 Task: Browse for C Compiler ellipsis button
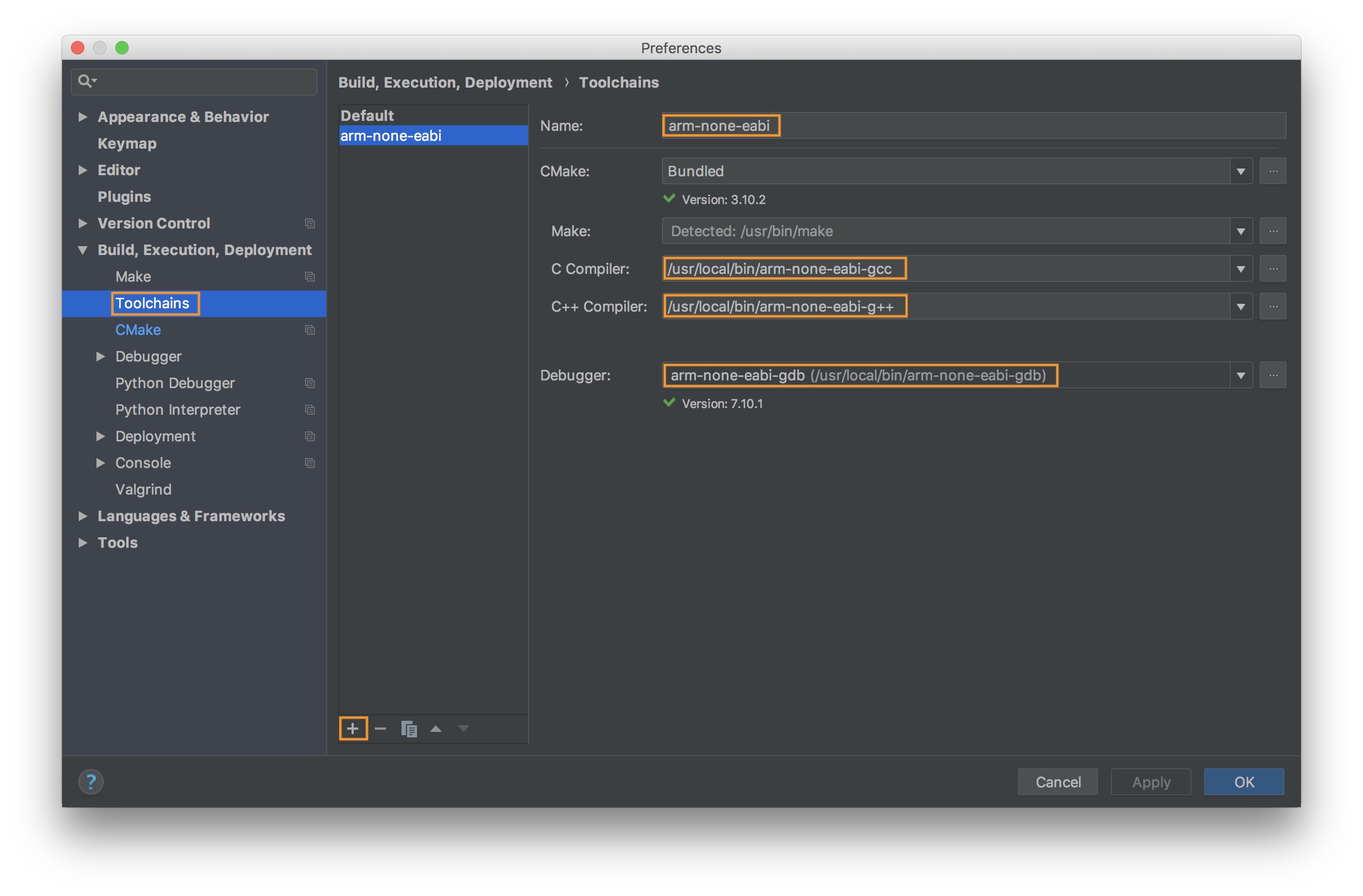pyautogui.click(x=1273, y=268)
